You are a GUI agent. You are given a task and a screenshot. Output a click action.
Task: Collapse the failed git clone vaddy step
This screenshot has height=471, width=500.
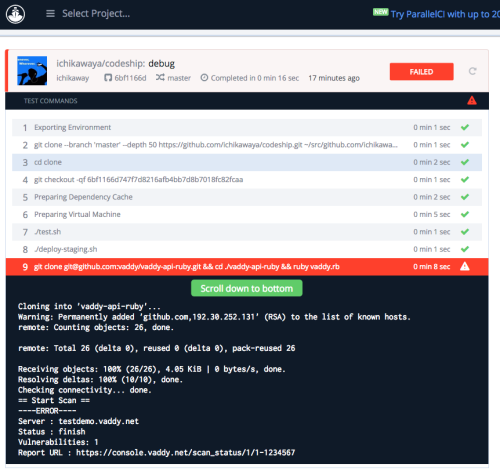pos(247,267)
